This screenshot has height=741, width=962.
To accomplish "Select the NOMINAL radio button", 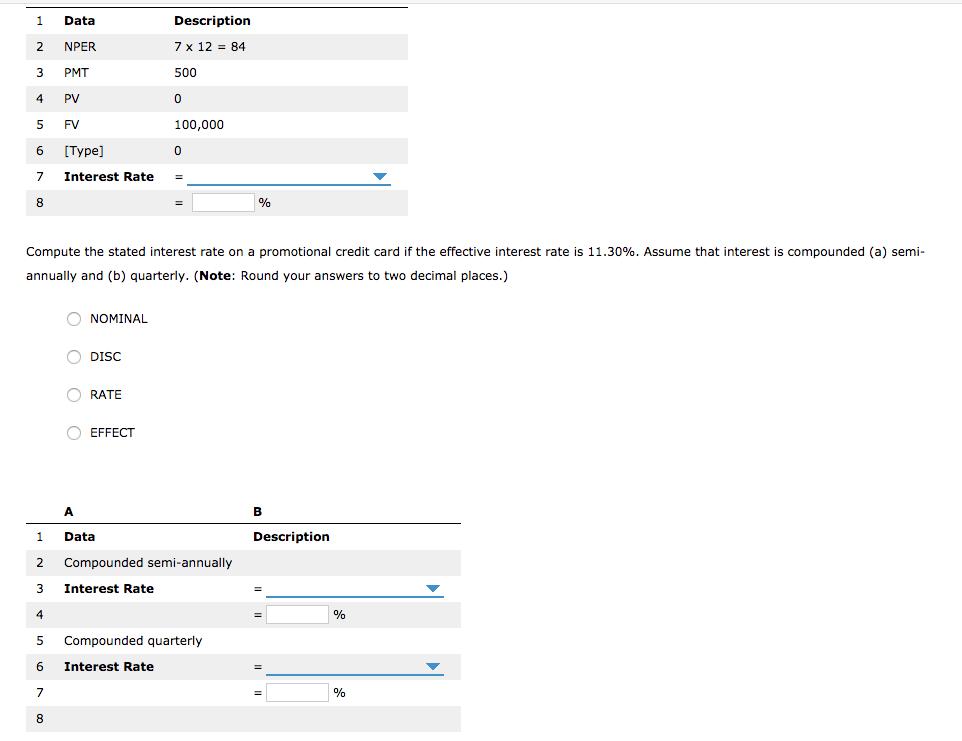I will pos(74,318).
